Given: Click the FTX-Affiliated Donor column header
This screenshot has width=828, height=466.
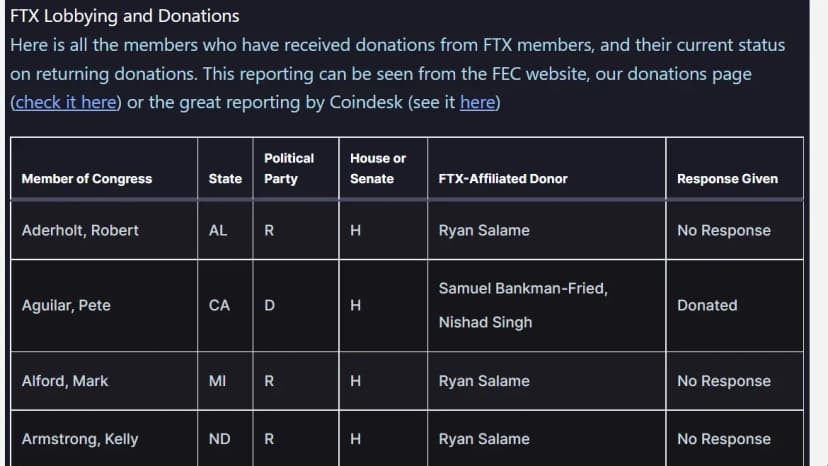Looking at the screenshot, I should click(x=502, y=179).
